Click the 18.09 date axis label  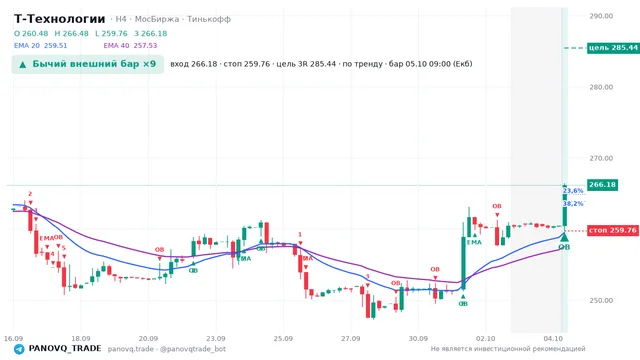[81, 338]
